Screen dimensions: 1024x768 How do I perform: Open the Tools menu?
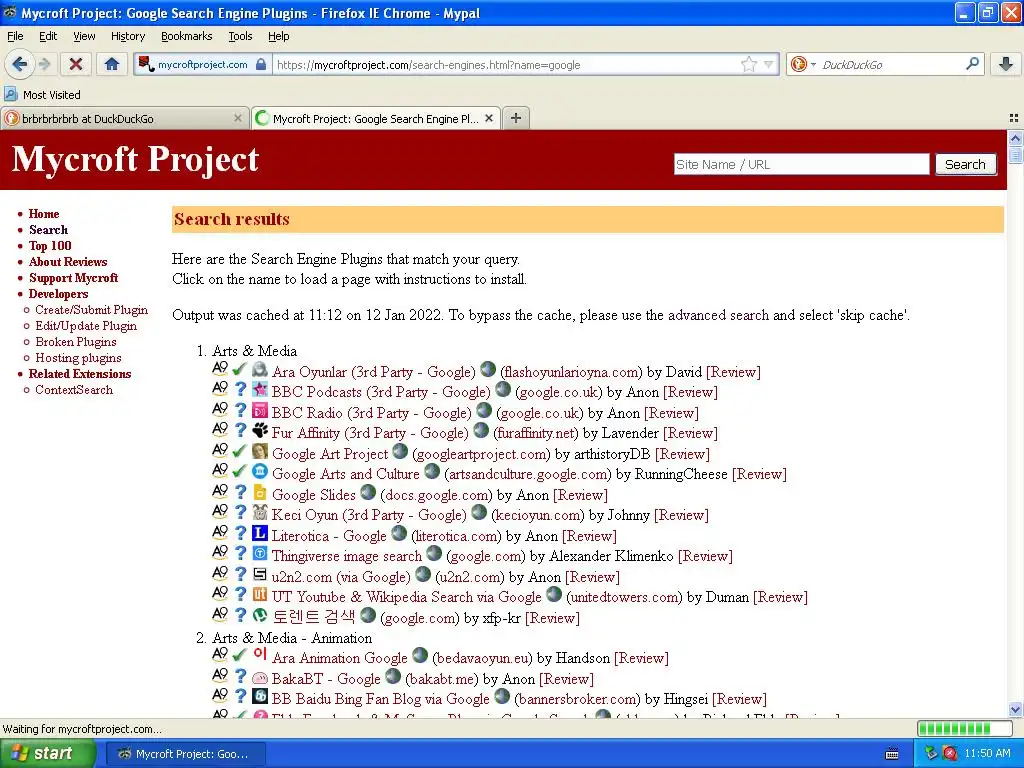click(x=240, y=36)
